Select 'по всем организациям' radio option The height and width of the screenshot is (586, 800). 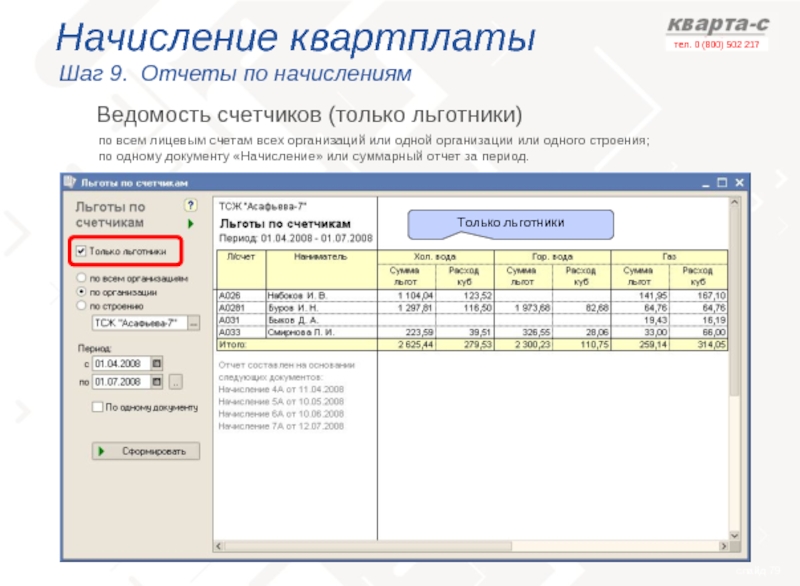pos(81,278)
